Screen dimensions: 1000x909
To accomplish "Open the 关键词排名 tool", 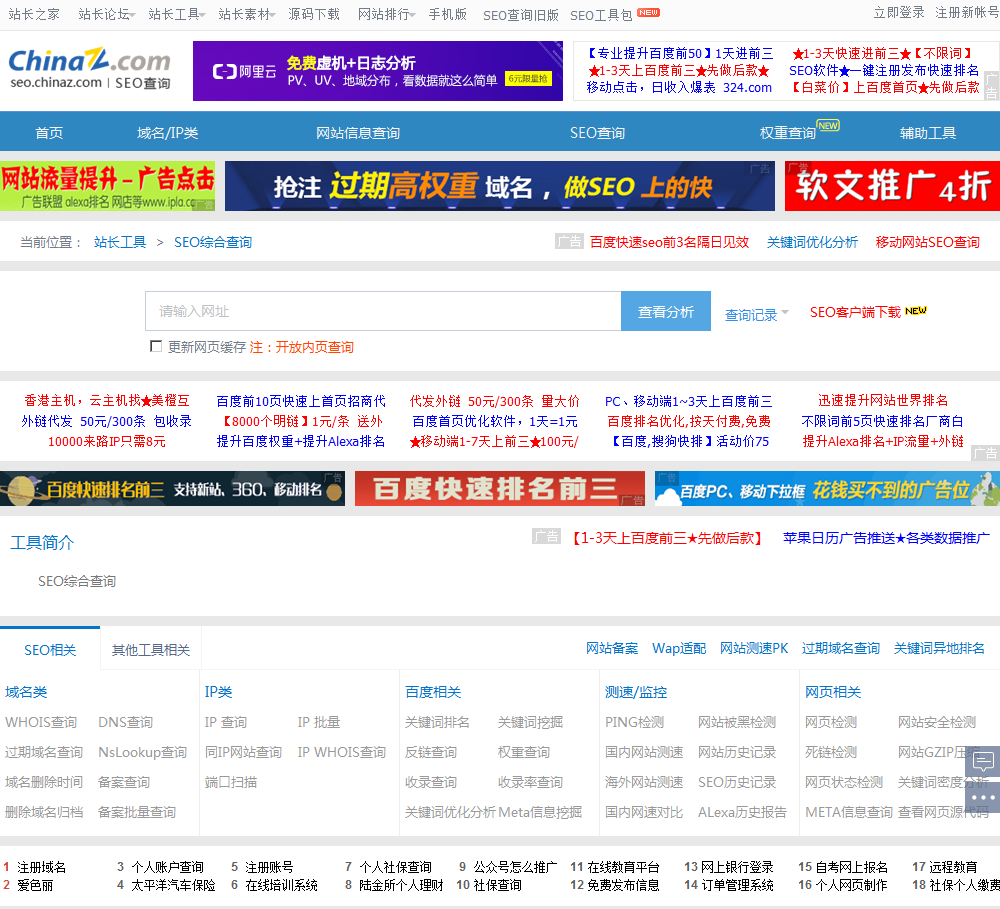I will (437, 722).
